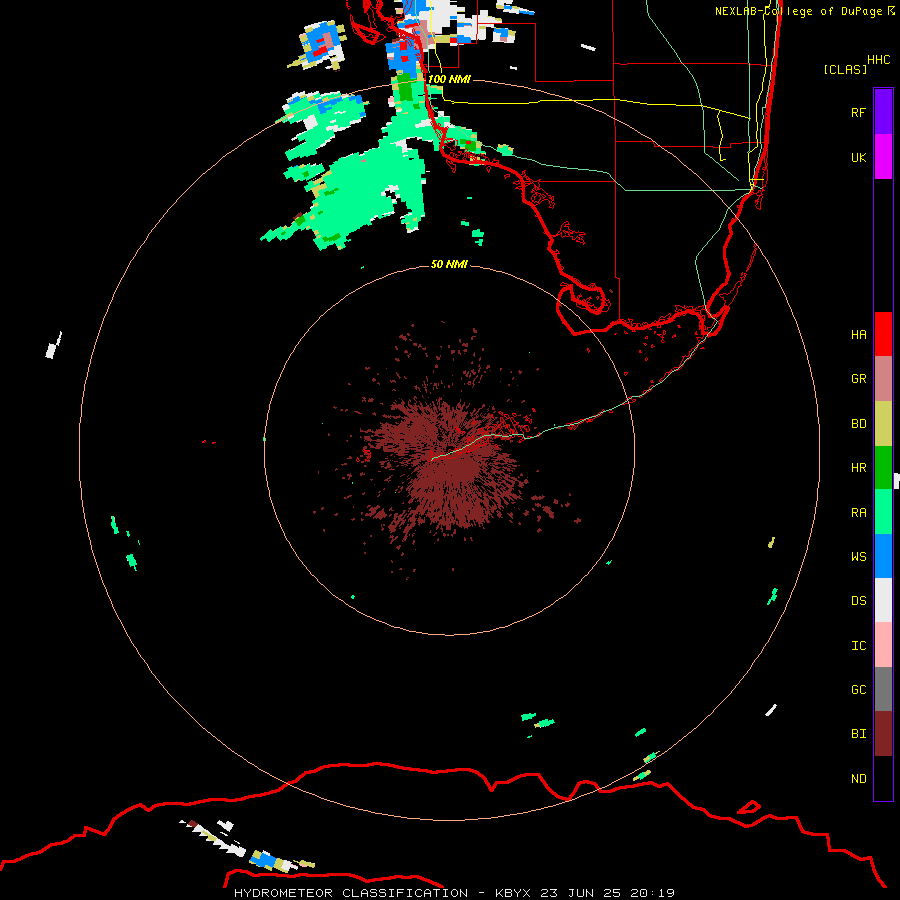The height and width of the screenshot is (900, 900).
Task: Select the GC gray legend swatch
Action: pos(883,689)
